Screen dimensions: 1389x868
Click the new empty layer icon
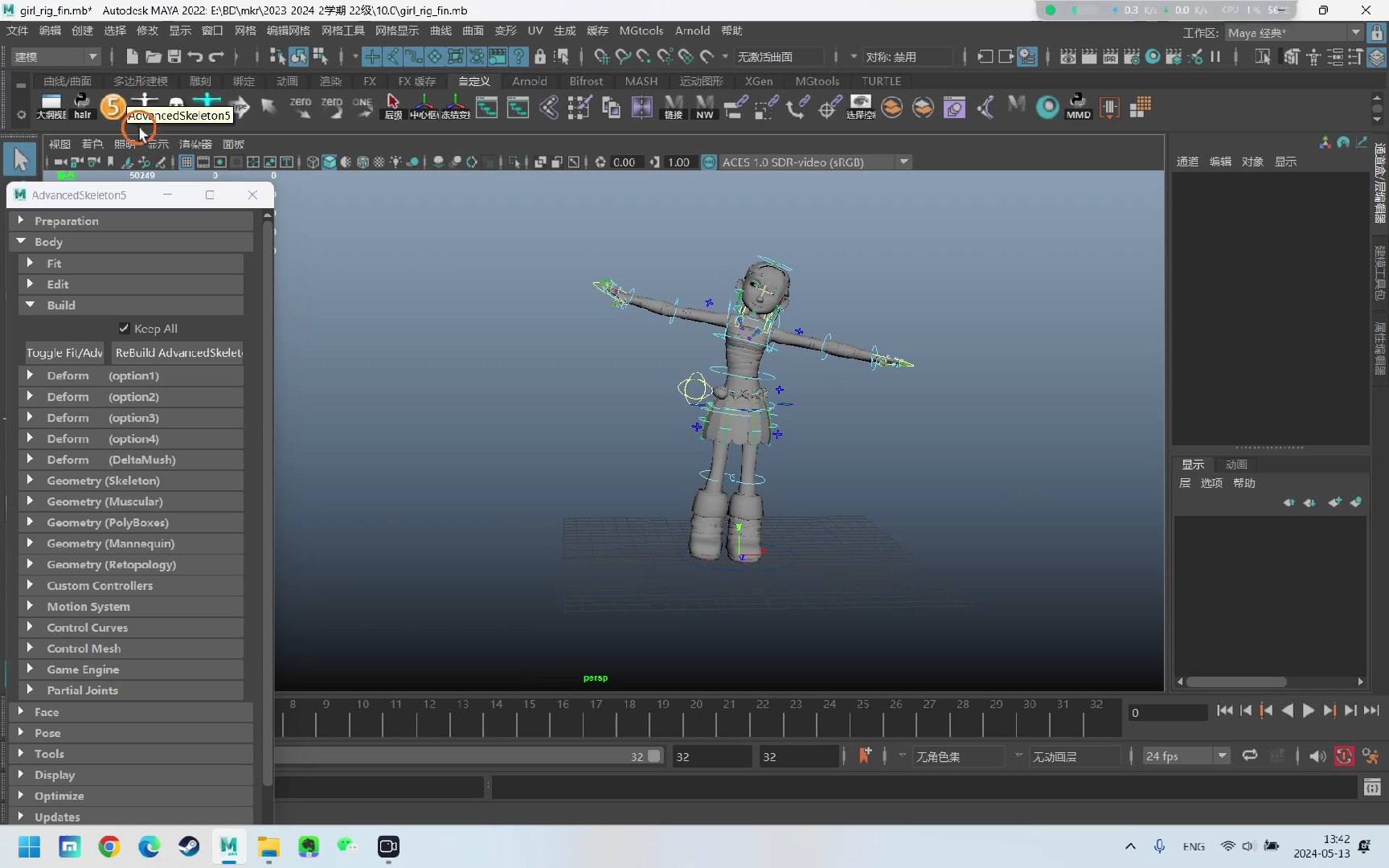click(x=1335, y=502)
